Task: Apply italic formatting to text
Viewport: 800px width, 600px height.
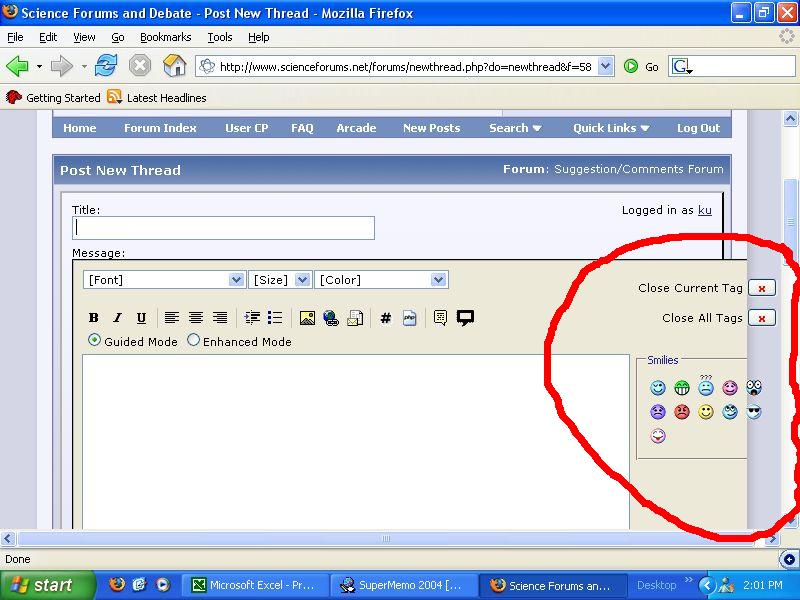Action: click(117, 318)
